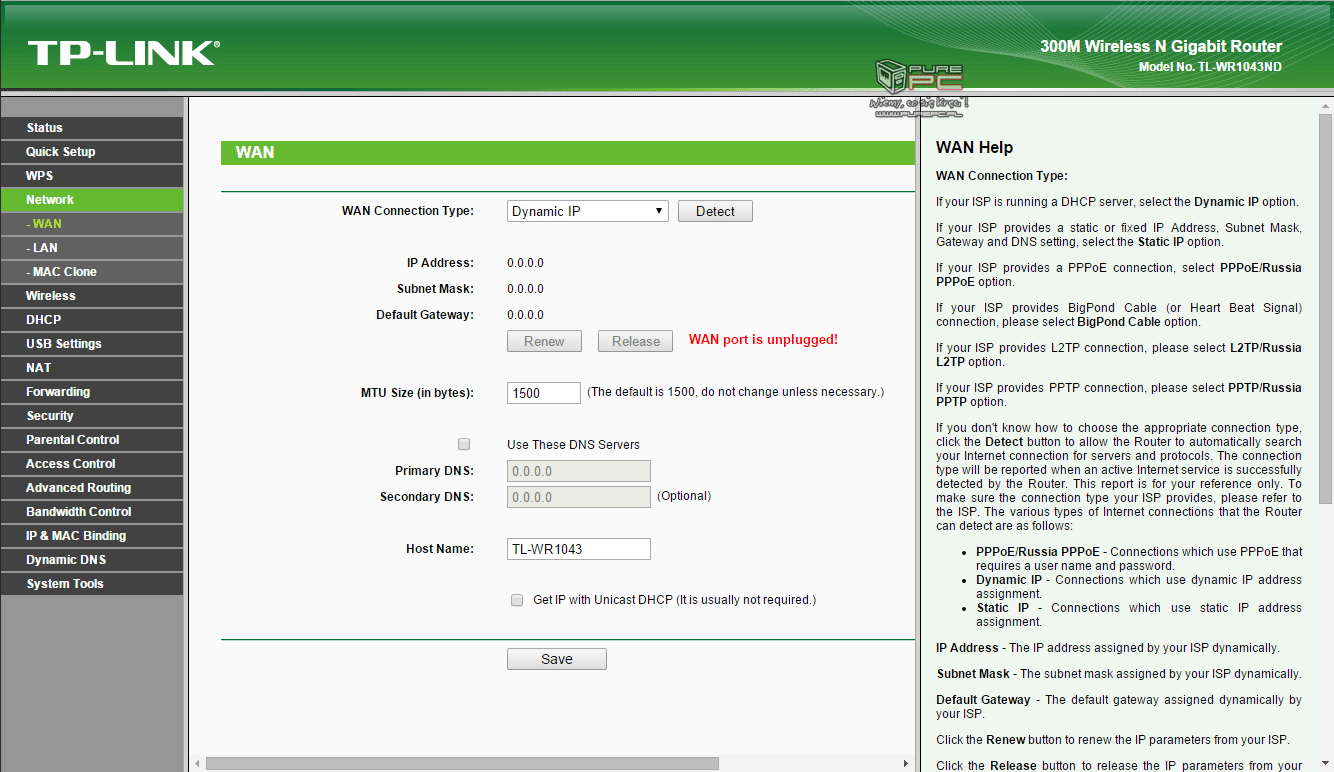Click the WAN Help heading

(974, 147)
